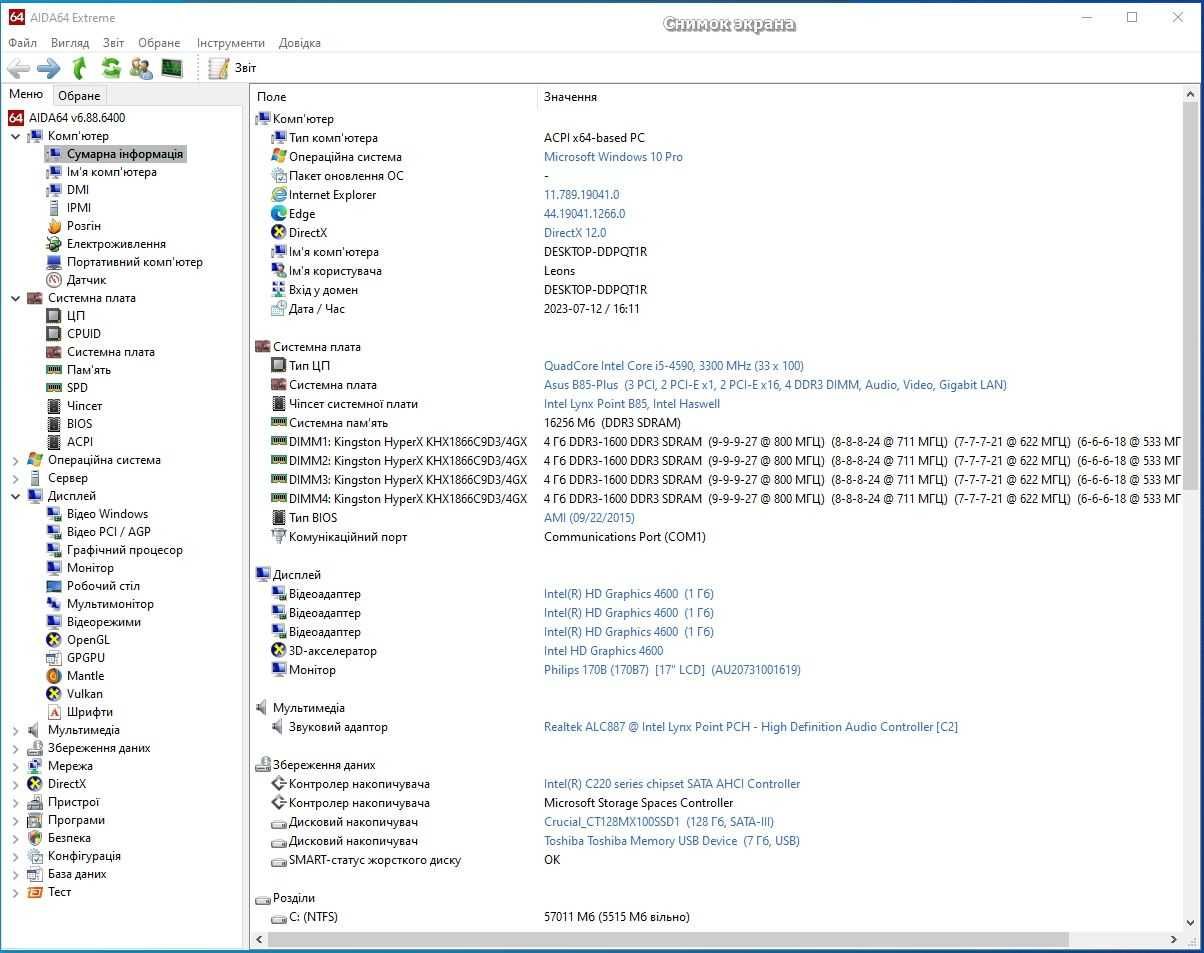Click the Відео Windows icon in tree
The image size is (1204, 953).
54,514
